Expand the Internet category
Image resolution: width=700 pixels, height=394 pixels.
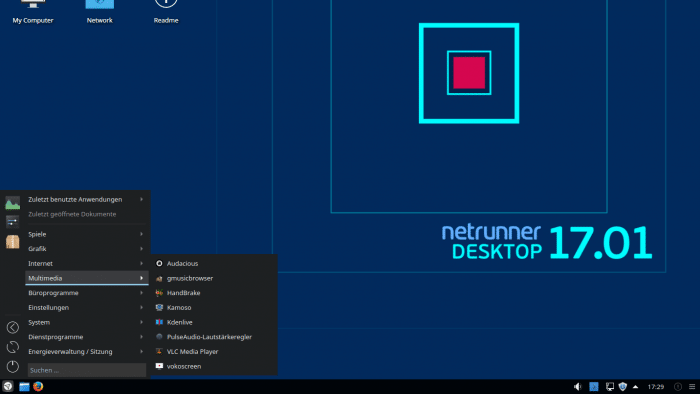pos(87,263)
